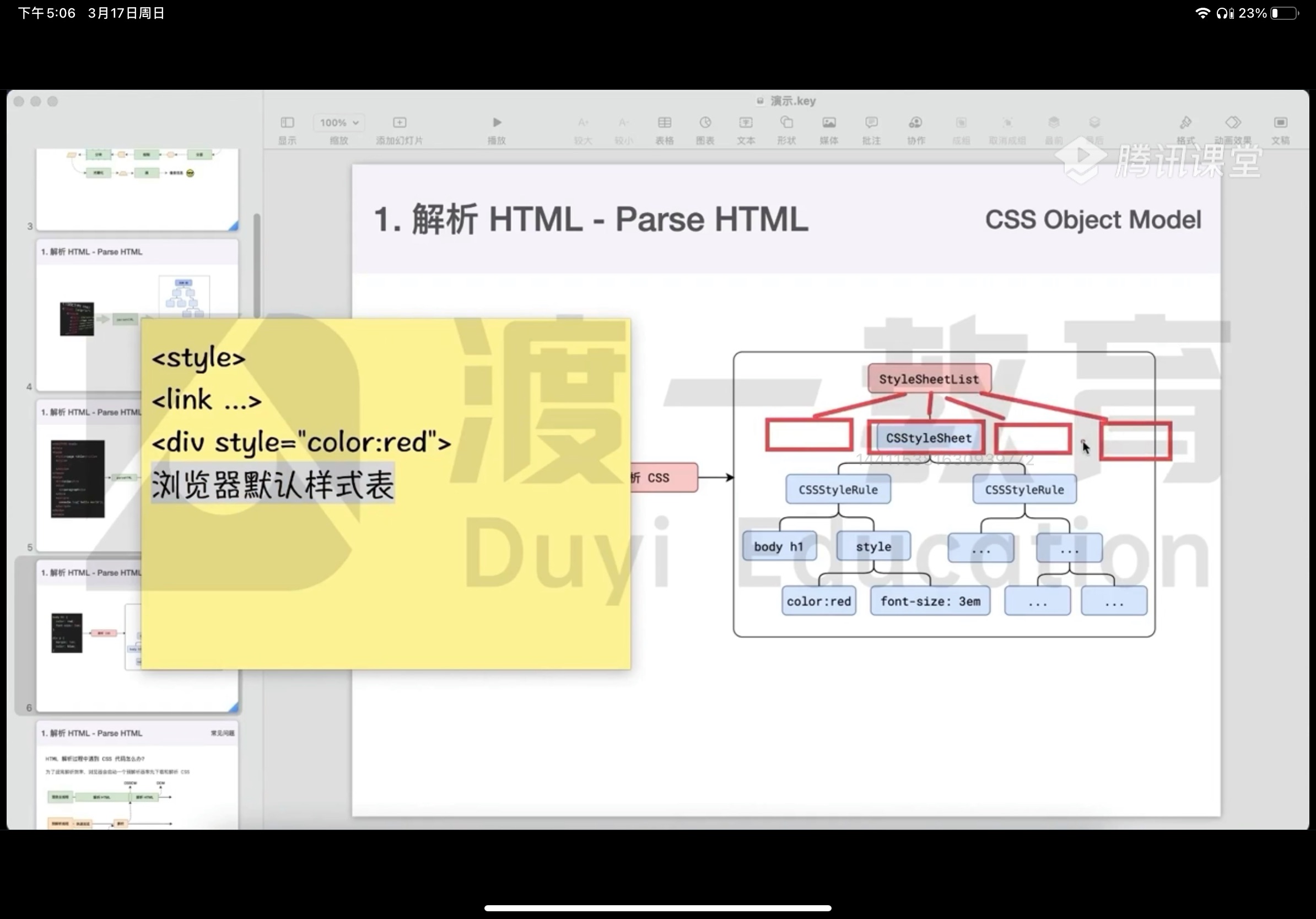Select the last 常见问题 slide thumbnail
This screenshot has height=919, width=1316.
(x=138, y=775)
